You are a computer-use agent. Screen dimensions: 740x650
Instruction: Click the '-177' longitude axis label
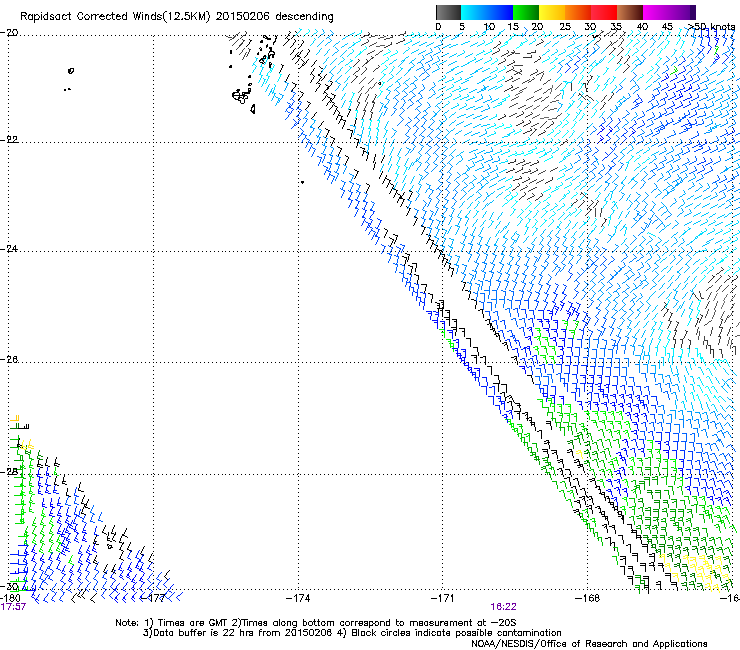(154, 598)
